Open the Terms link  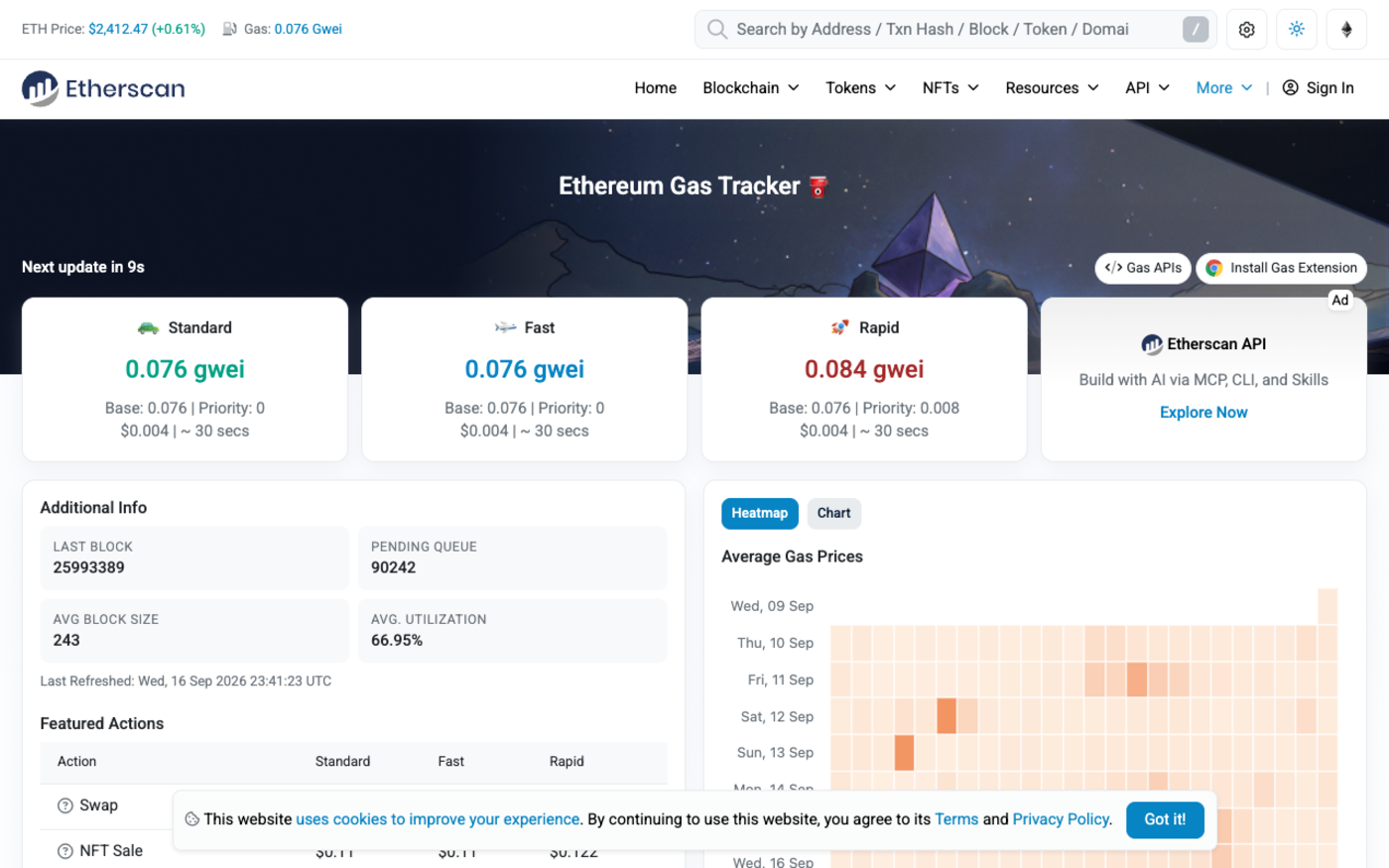click(x=956, y=819)
